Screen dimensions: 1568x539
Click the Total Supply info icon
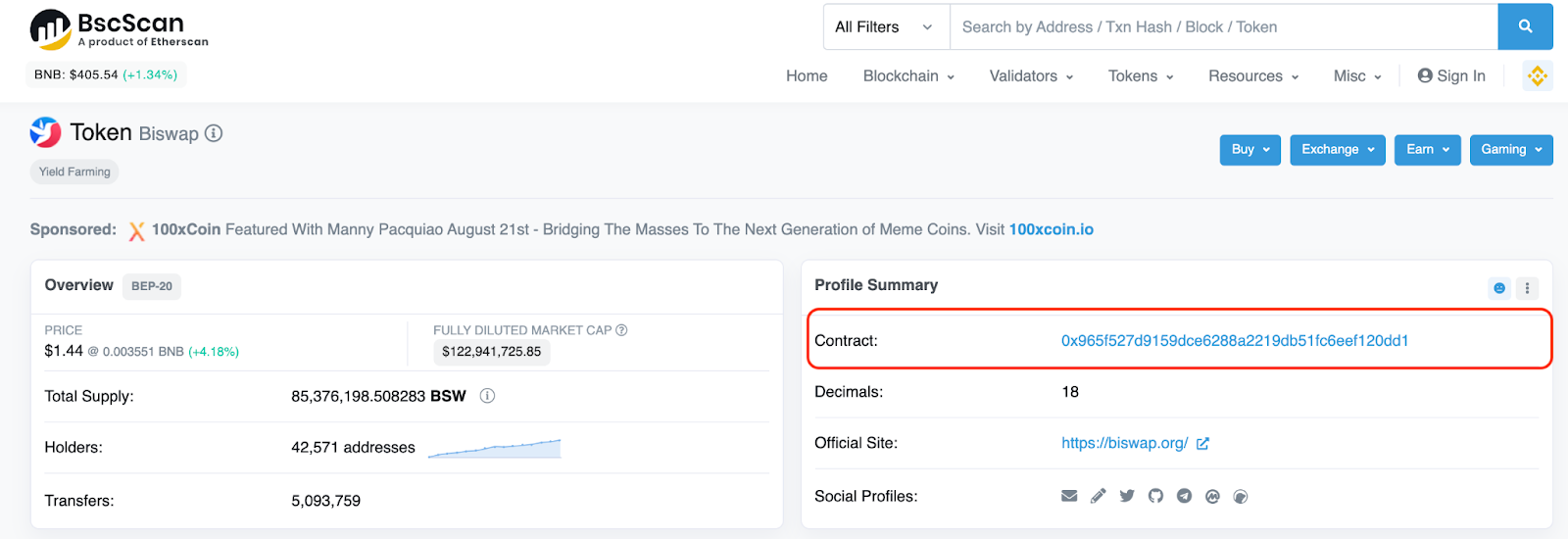point(487,396)
